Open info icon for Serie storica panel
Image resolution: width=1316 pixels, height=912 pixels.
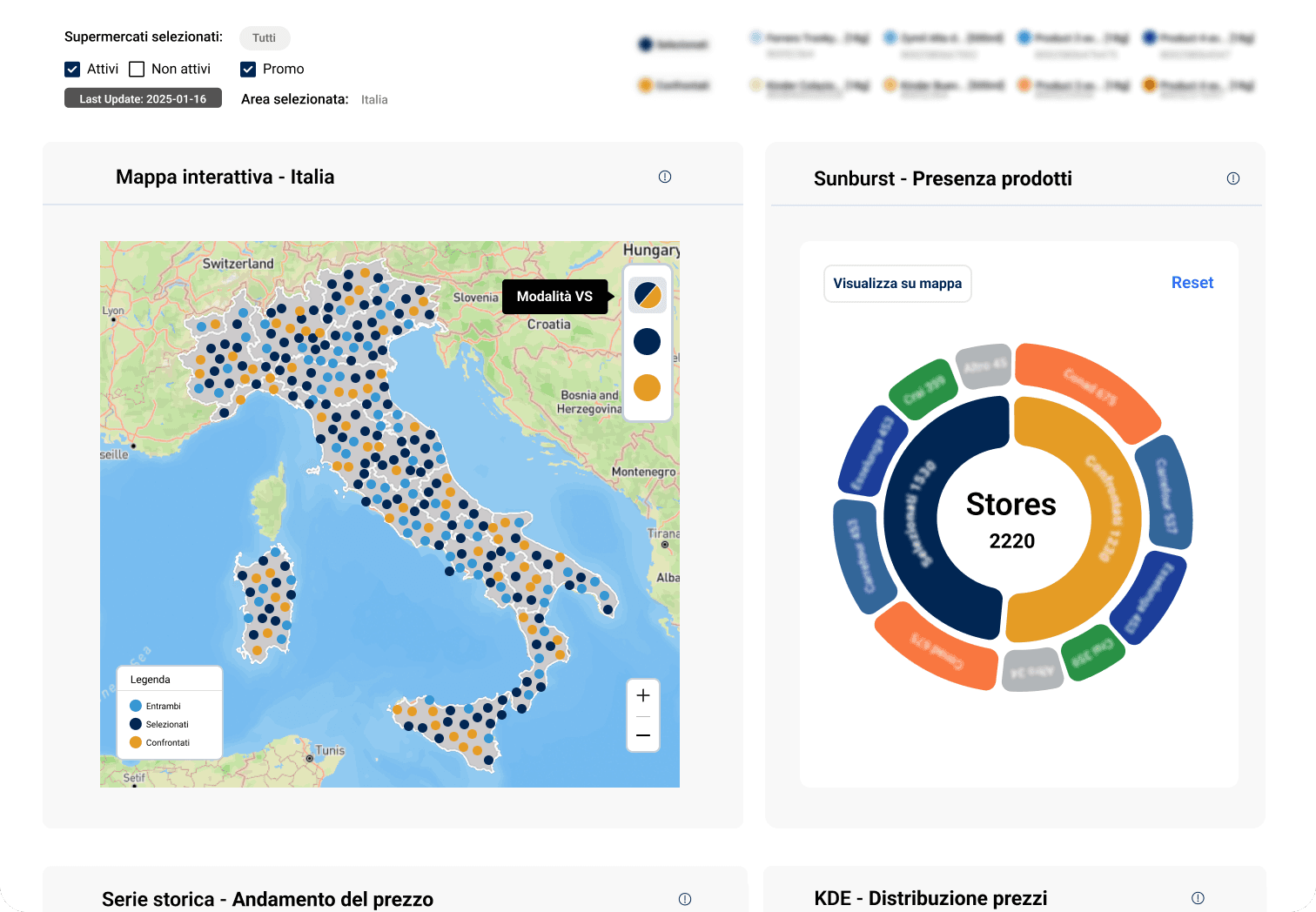(x=685, y=899)
